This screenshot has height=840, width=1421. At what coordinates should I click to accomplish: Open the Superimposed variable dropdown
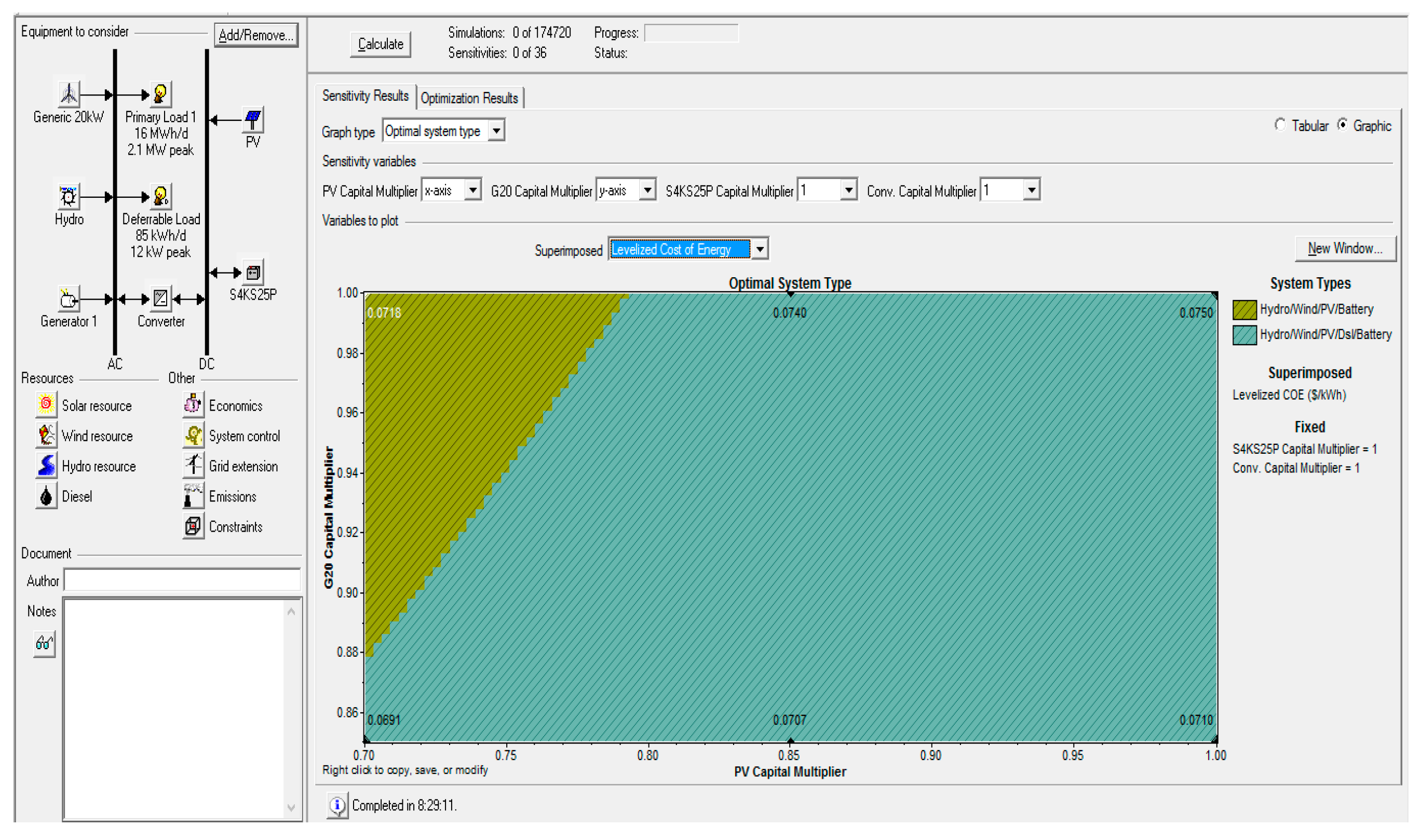point(760,249)
